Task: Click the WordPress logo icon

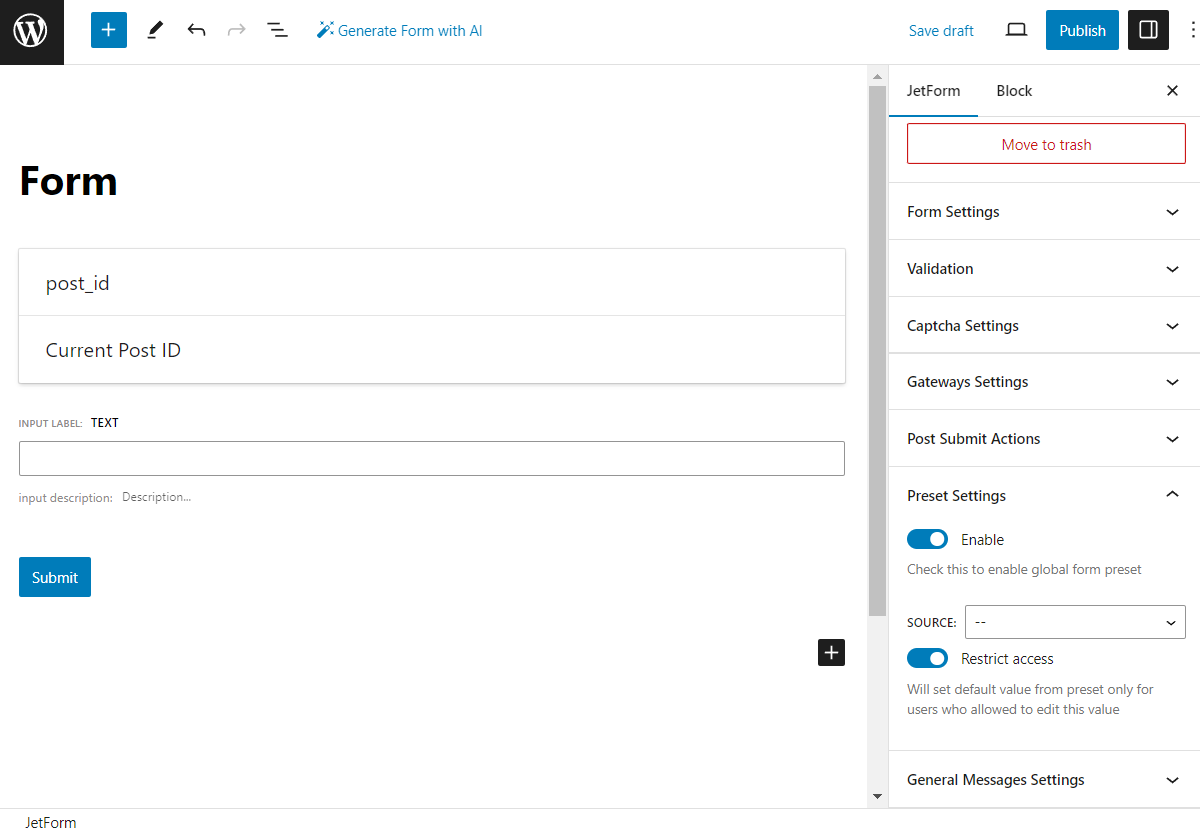Action: click(x=31, y=31)
